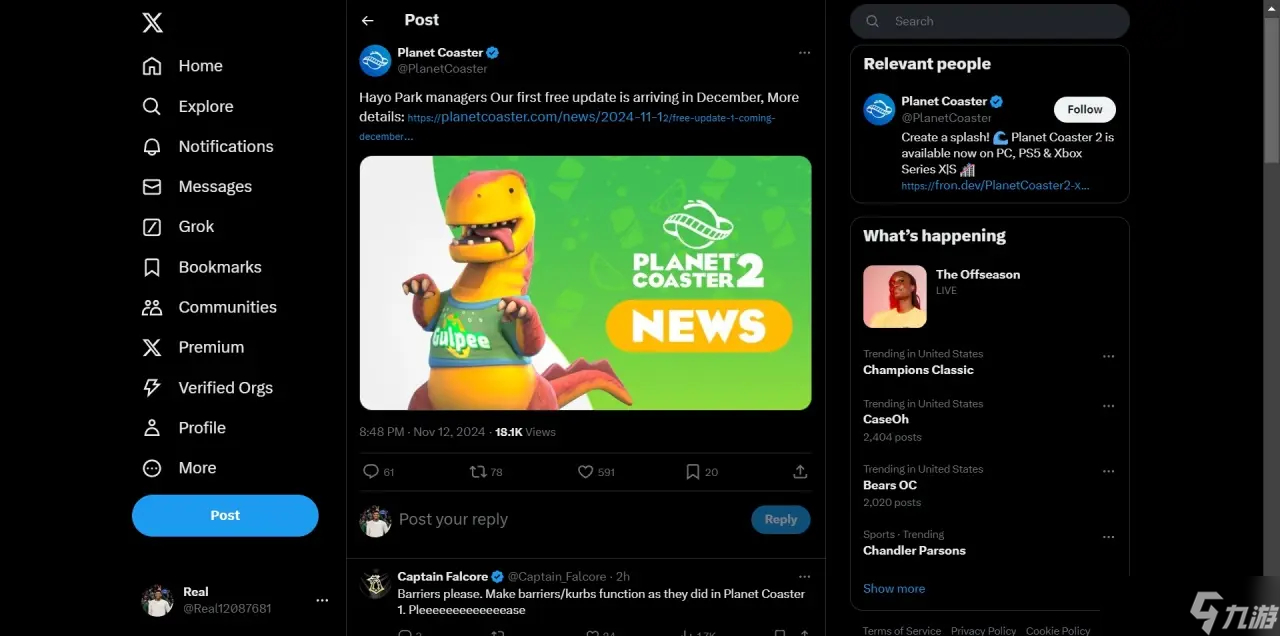Click the blue Post button

(x=225, y=516)
